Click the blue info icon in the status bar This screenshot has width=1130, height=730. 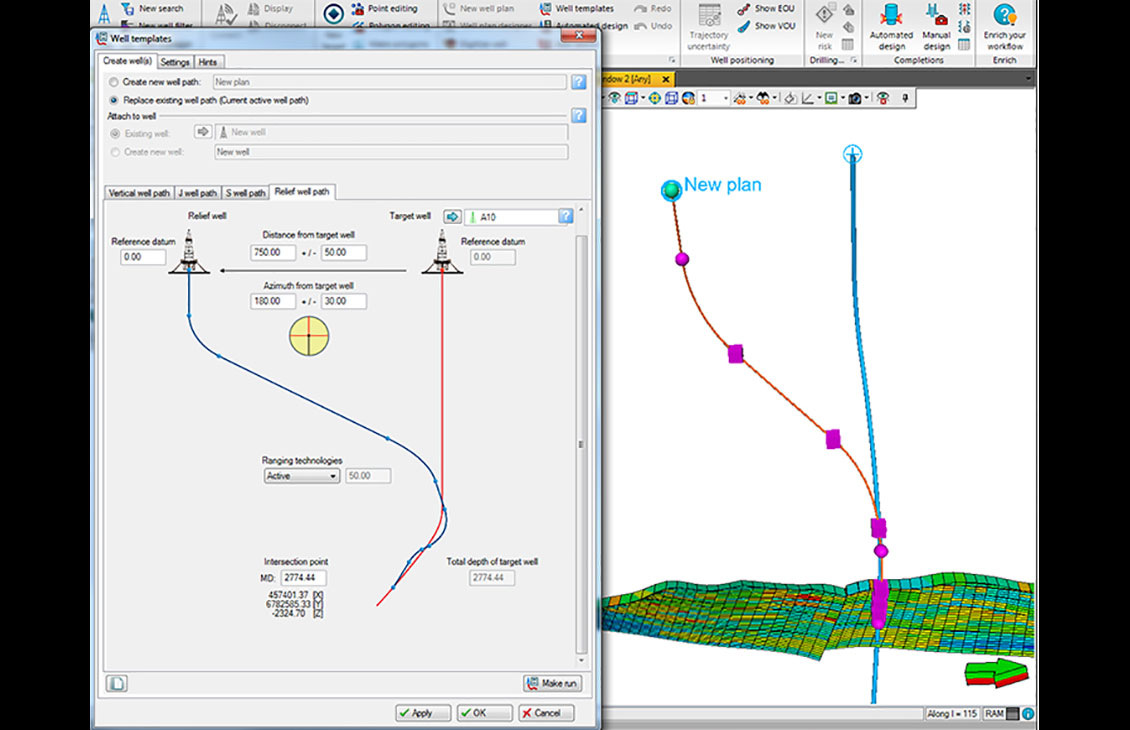pyautogui.click(x=1028, y=713)
